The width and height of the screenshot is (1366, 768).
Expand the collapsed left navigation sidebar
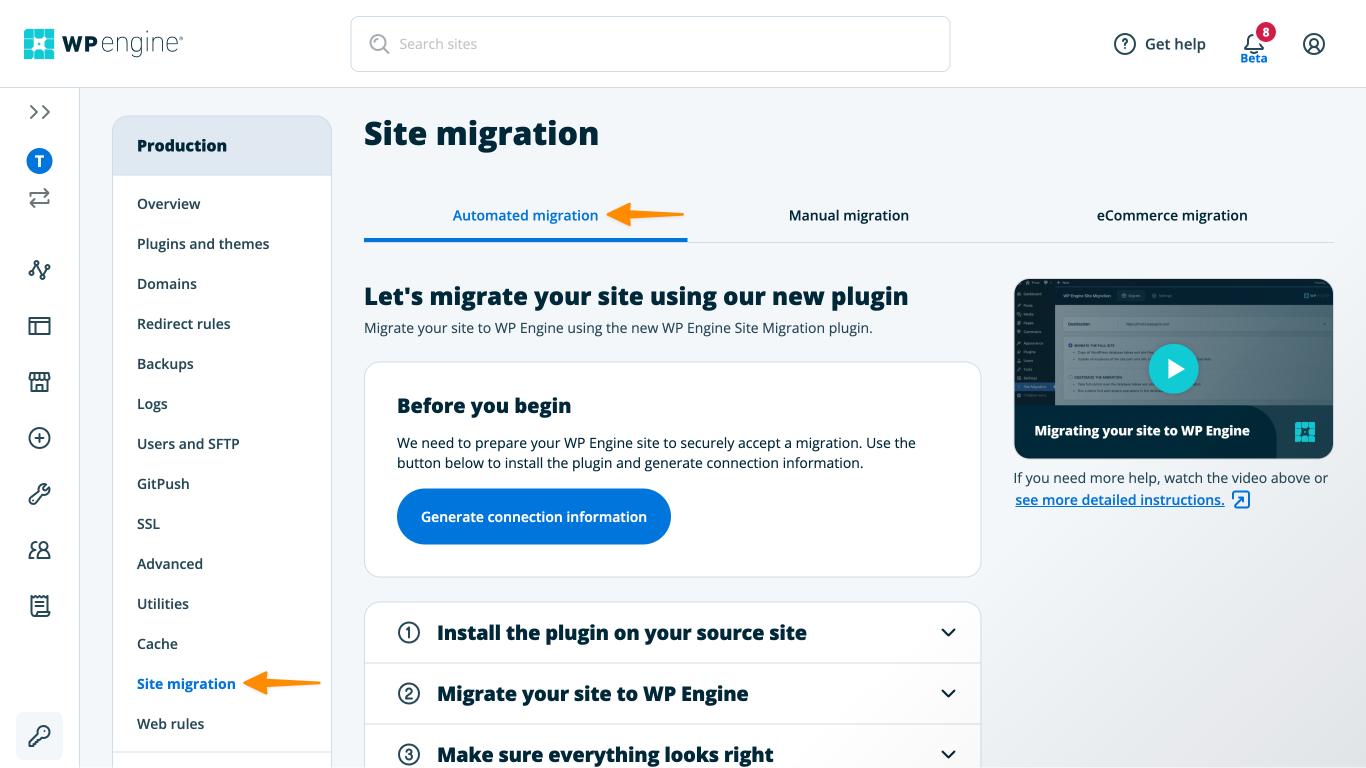pyautogui.click(x=39, y=112)
